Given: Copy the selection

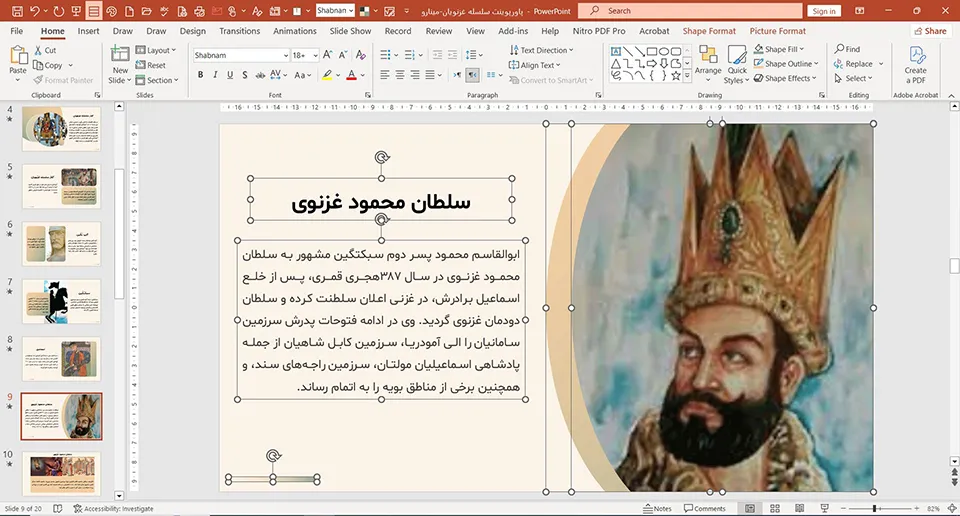Looking at the screenshot, I should click(48, 65).
